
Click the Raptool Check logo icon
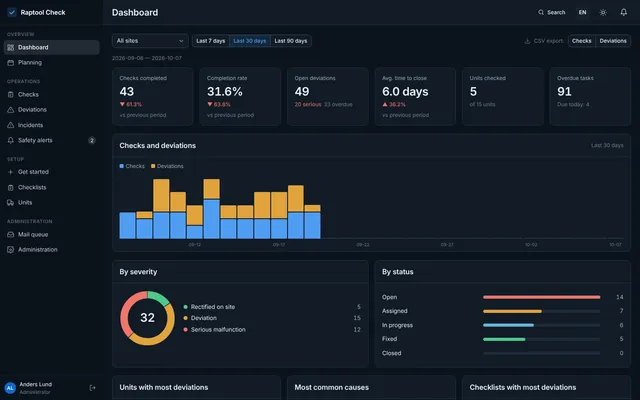[x=12, y=12]
